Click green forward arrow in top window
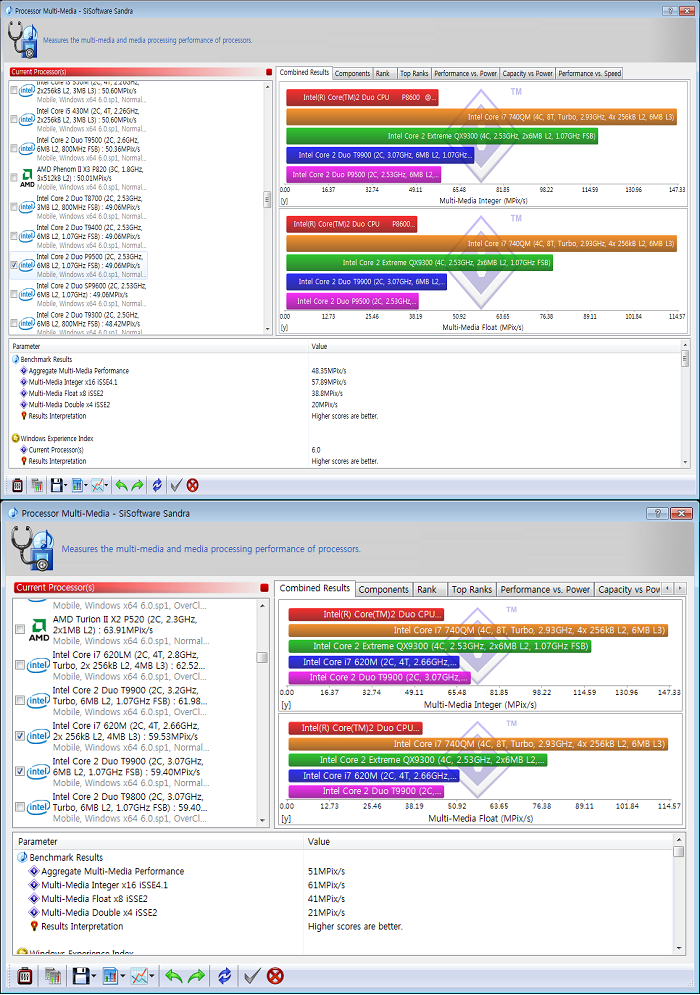 (x=137, y=485)
